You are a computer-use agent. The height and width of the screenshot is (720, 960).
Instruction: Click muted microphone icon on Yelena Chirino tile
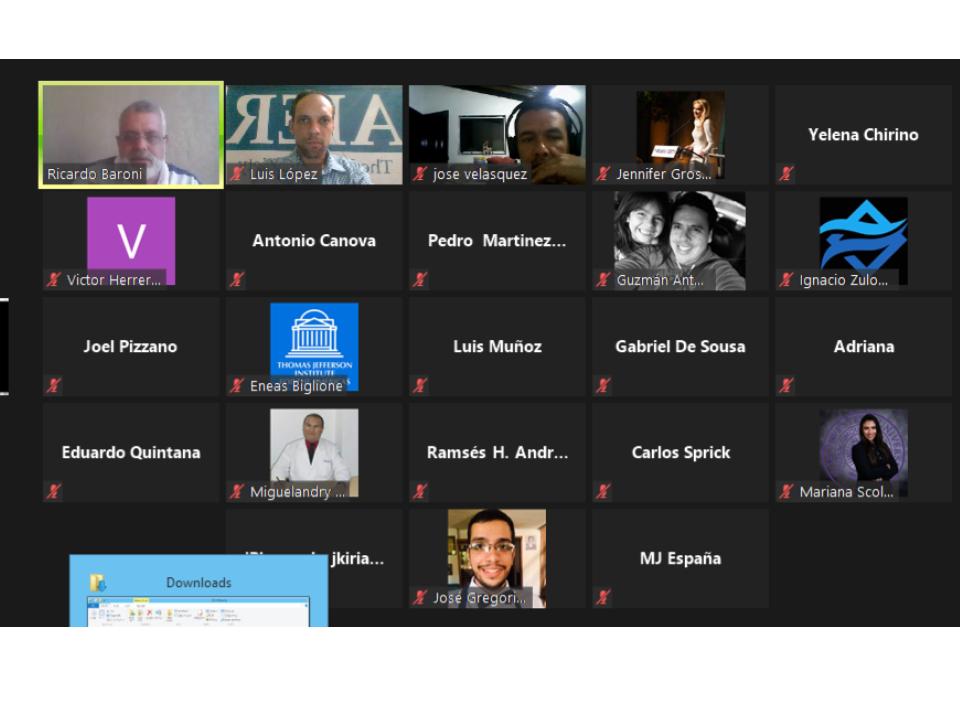pos(787,174)
